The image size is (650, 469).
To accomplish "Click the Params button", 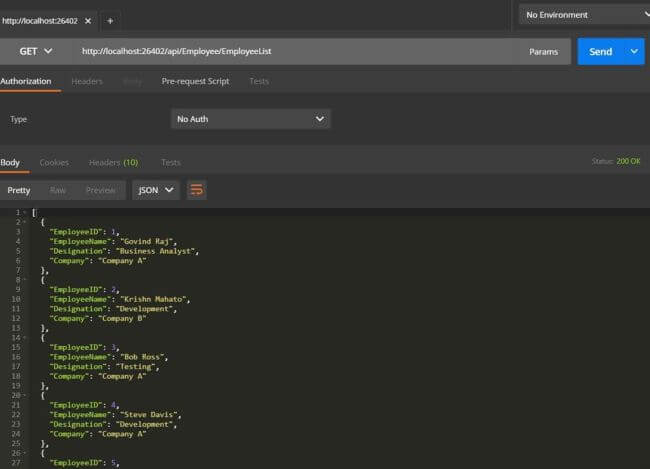I will [543, 51].
